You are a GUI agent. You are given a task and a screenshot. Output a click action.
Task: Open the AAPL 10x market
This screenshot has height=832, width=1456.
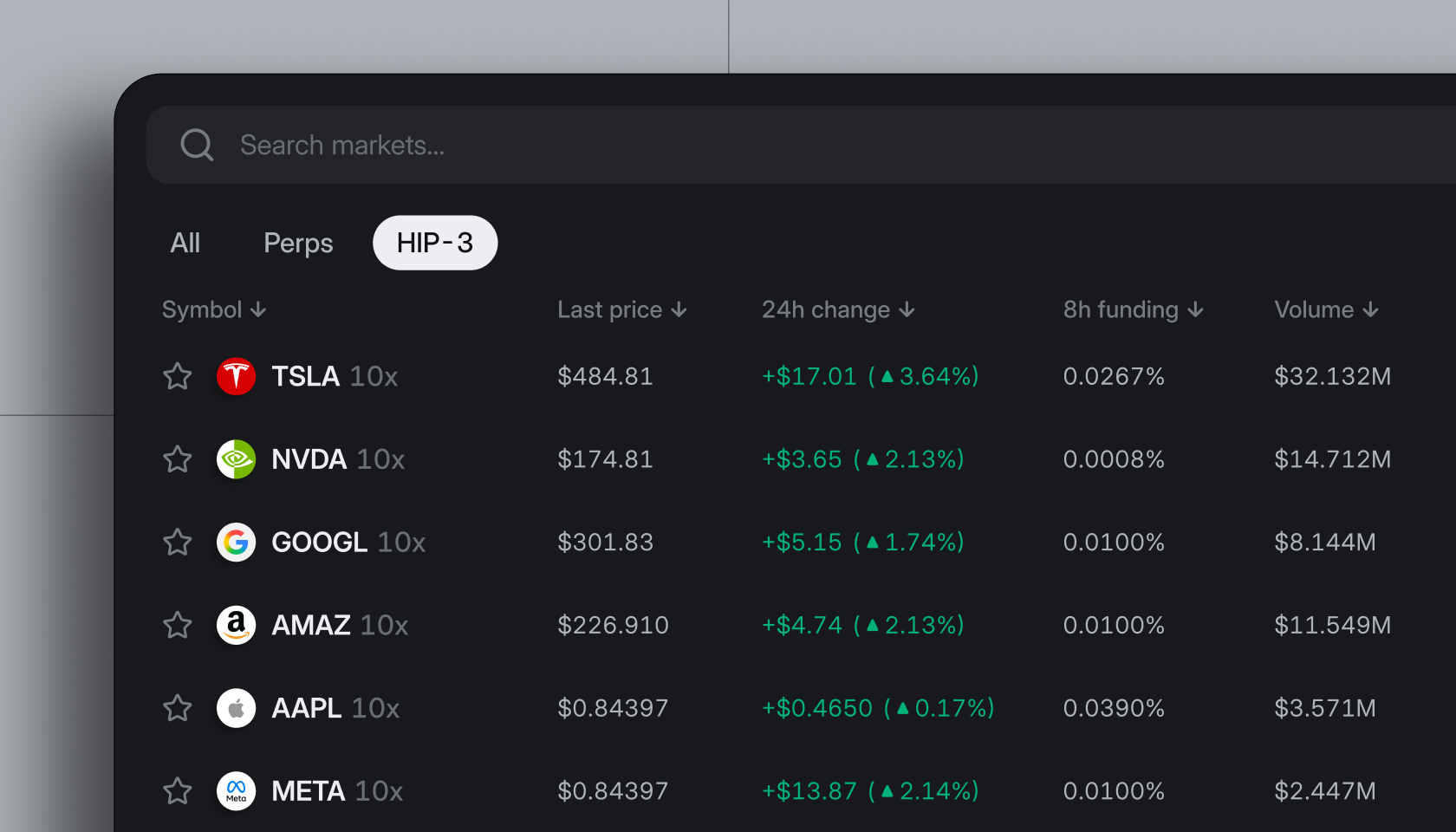tap(335, 708)
